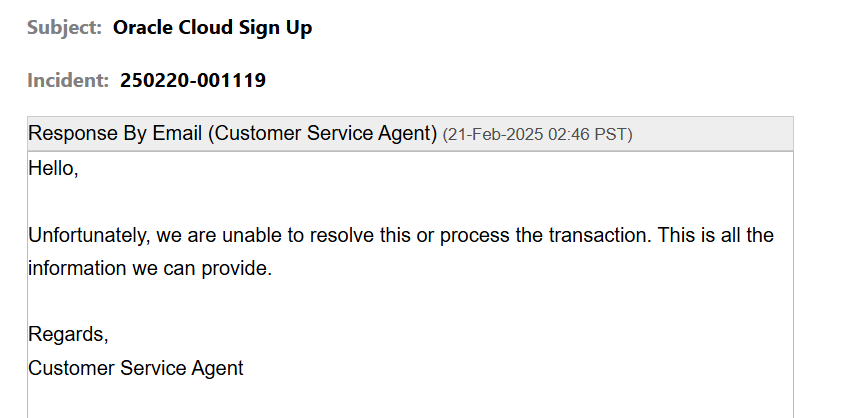Image resolution: width=848 pixels, height=418 pixels.
Task: Select incident number 250220-001119
Action: (193, 80)
